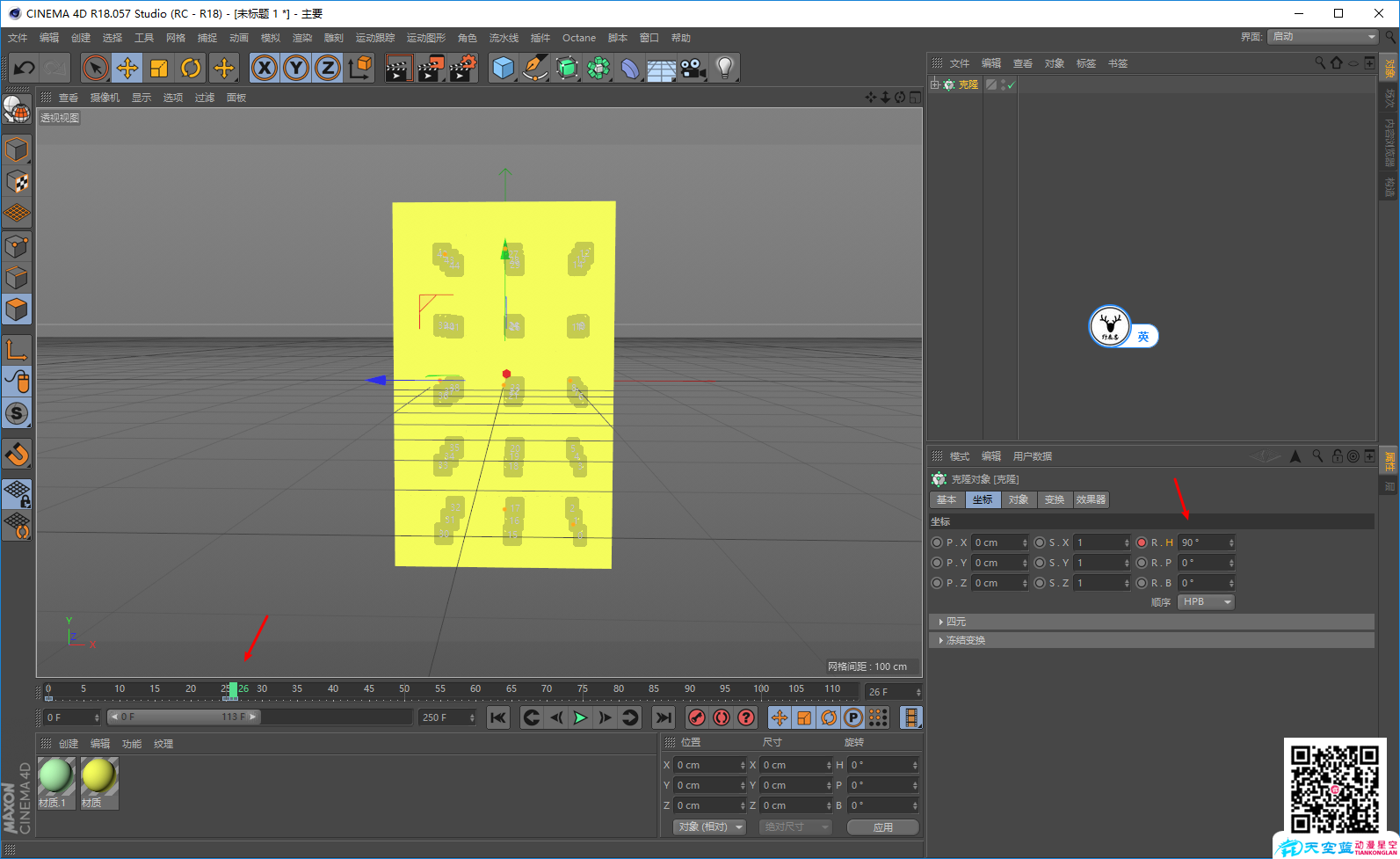
Task: Open the material manager 创建 menu
Action: point(69,744)
